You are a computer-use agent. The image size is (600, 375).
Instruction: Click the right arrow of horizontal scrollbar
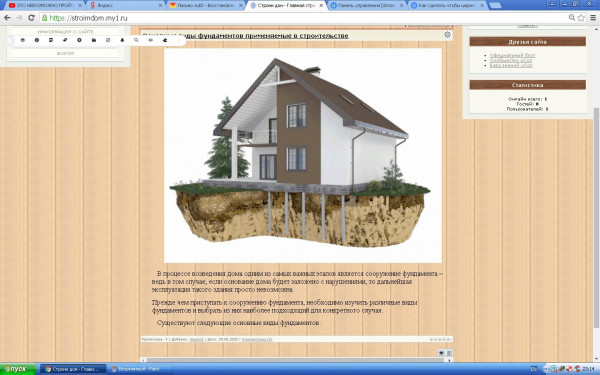coord(450,360)
